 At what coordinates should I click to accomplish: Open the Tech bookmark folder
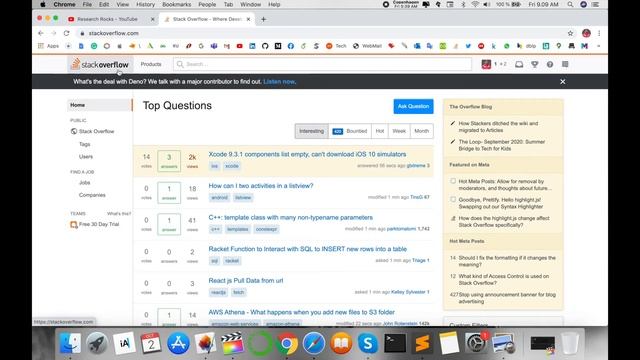pos(336,46)
